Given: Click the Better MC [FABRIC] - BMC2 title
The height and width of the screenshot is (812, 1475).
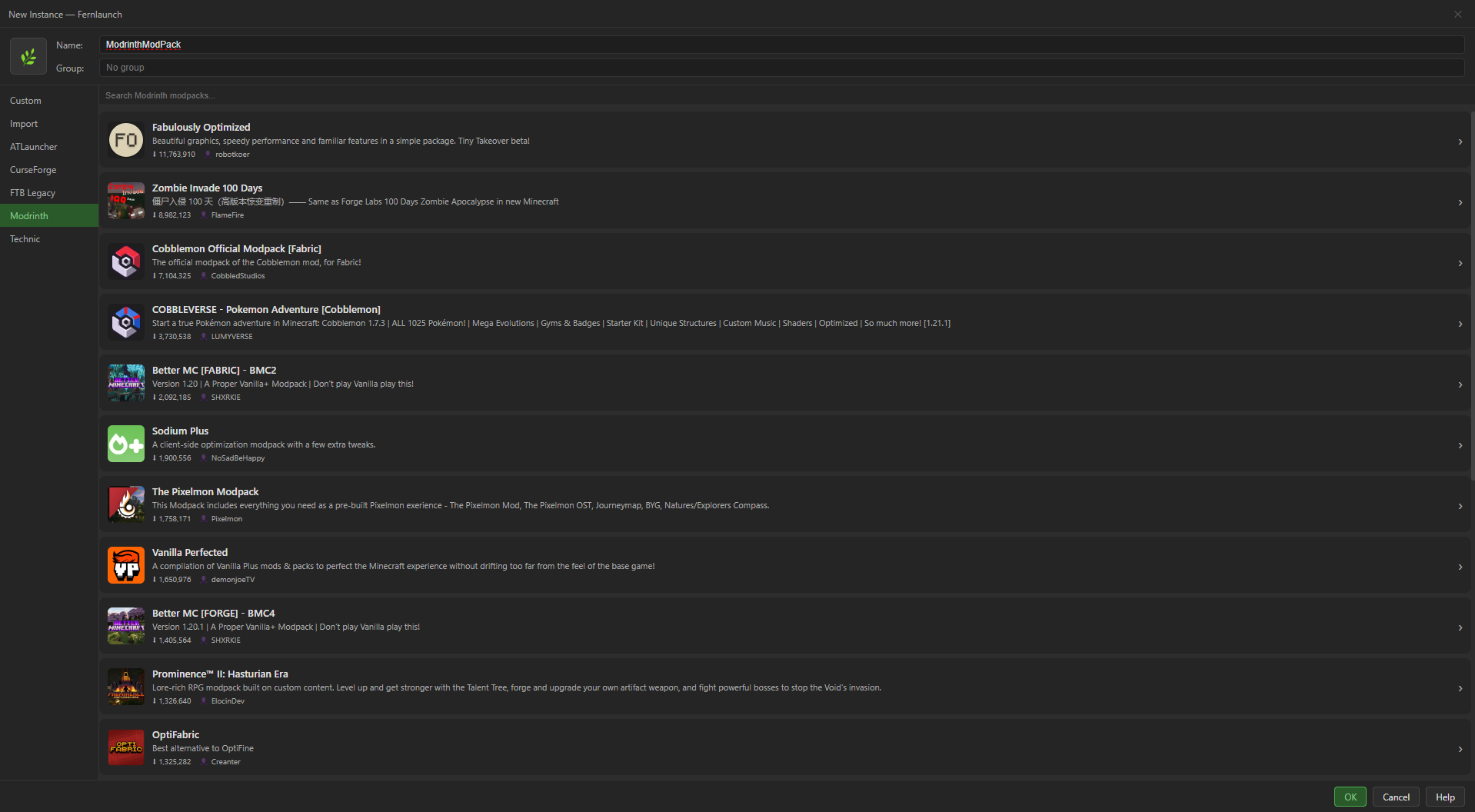Looking at the screenshot, I should (x=214, y=371).
